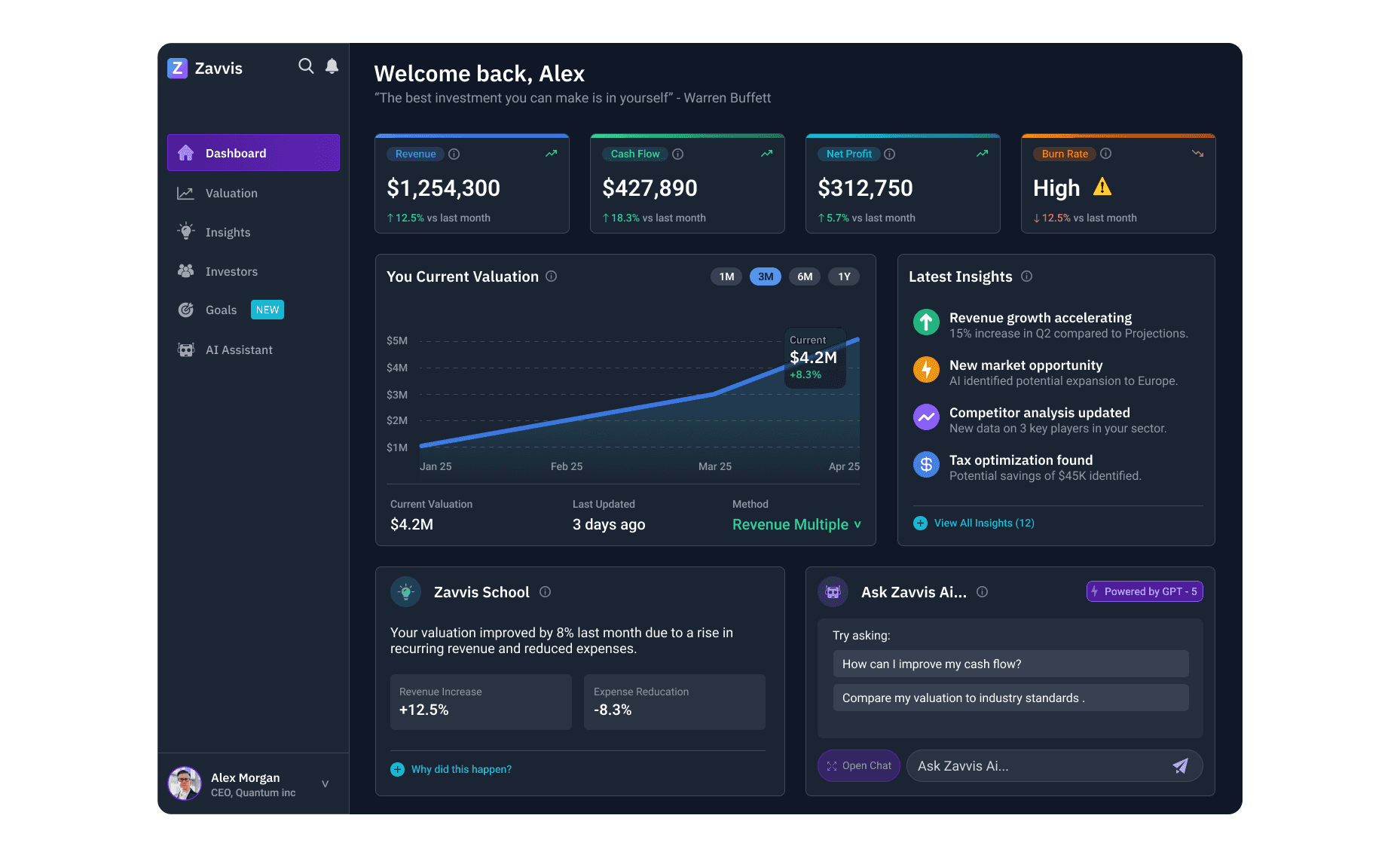Image resolution: width=1400 pixels, height=858 pixels.
Task: Click the Revenue info icon
Action: click(x=454, y=154)
